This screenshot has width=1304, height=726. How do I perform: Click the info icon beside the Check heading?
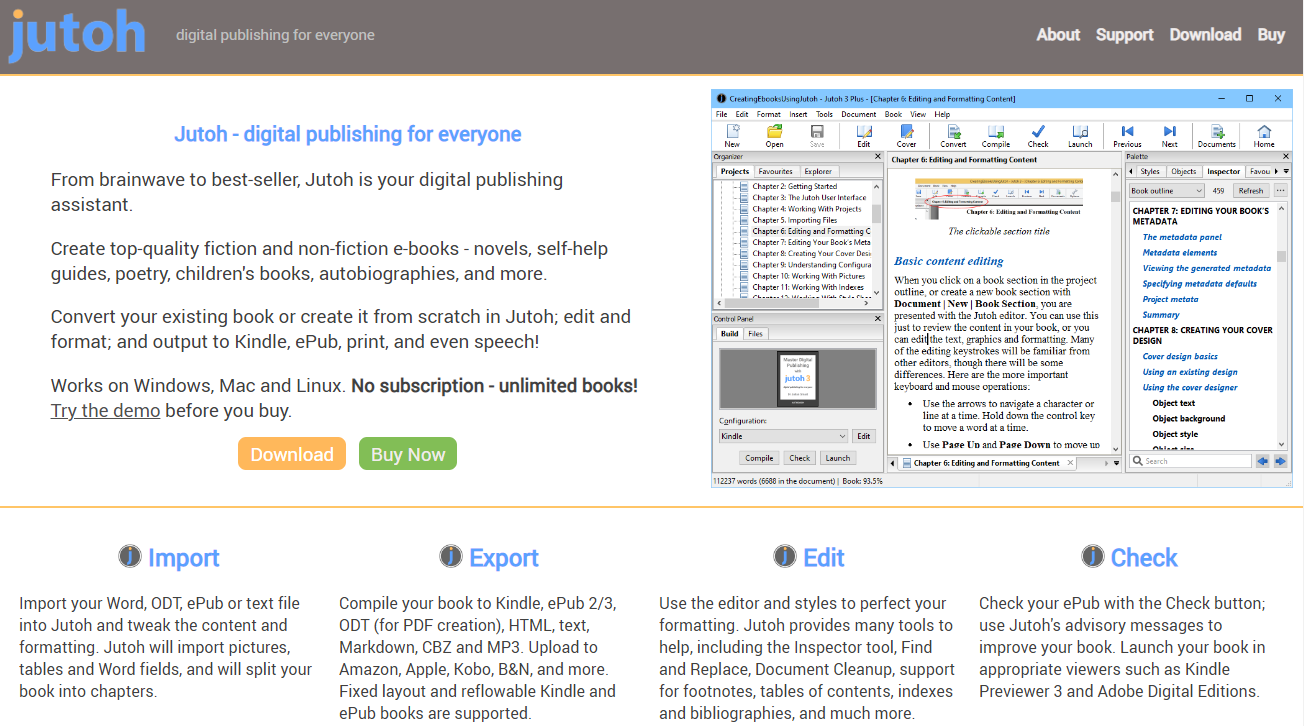coord(1093,556)
